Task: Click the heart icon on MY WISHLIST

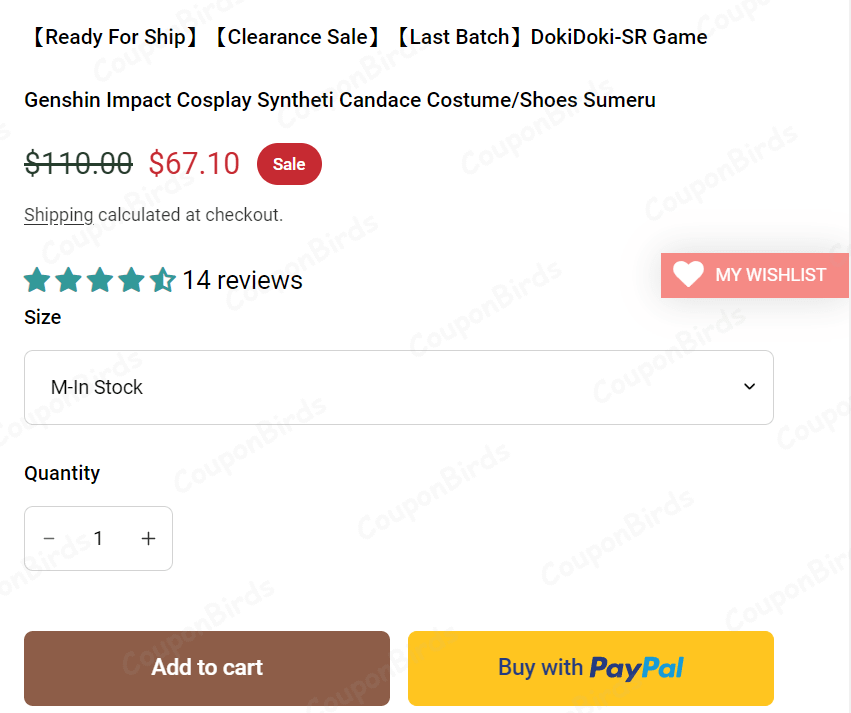Action: (688, 275)
